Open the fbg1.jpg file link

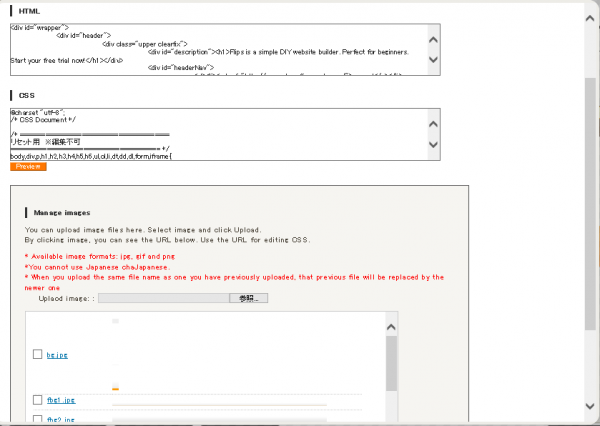click(x=61, y=401)
